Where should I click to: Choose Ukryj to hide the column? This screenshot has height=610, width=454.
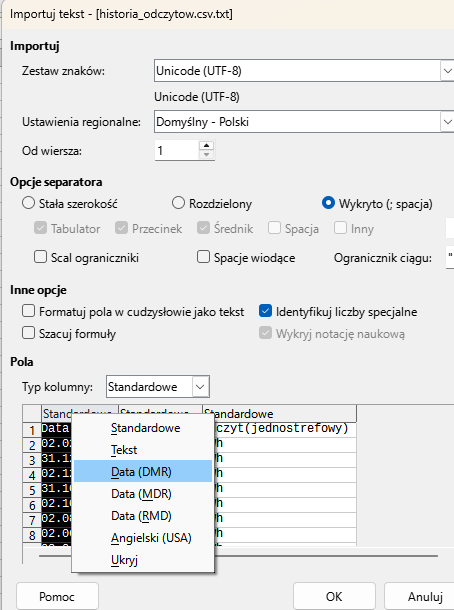point(143,560)
